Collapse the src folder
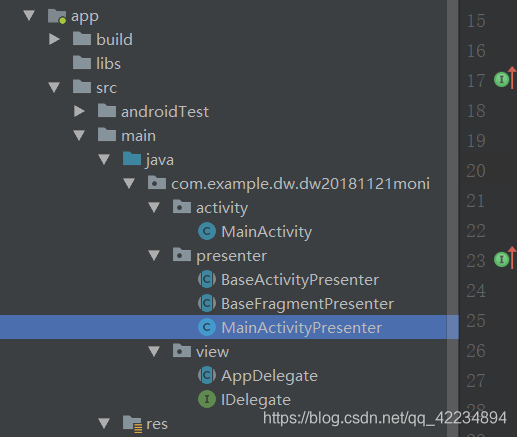This screenshot has width=517, height=437. pyautogui.click(x=54, y=88)
